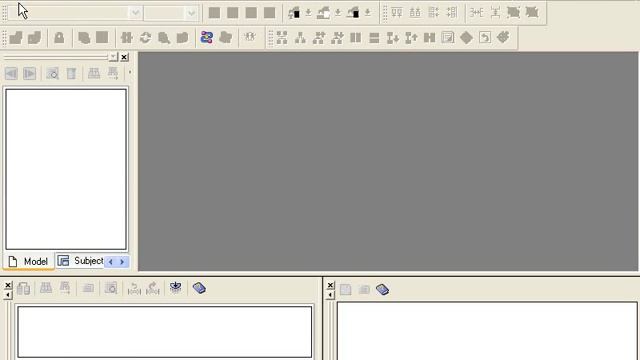Click the binoculars find icon in the explorer toolbar
This screenshot has width=640, height=360.
(94, 73)
